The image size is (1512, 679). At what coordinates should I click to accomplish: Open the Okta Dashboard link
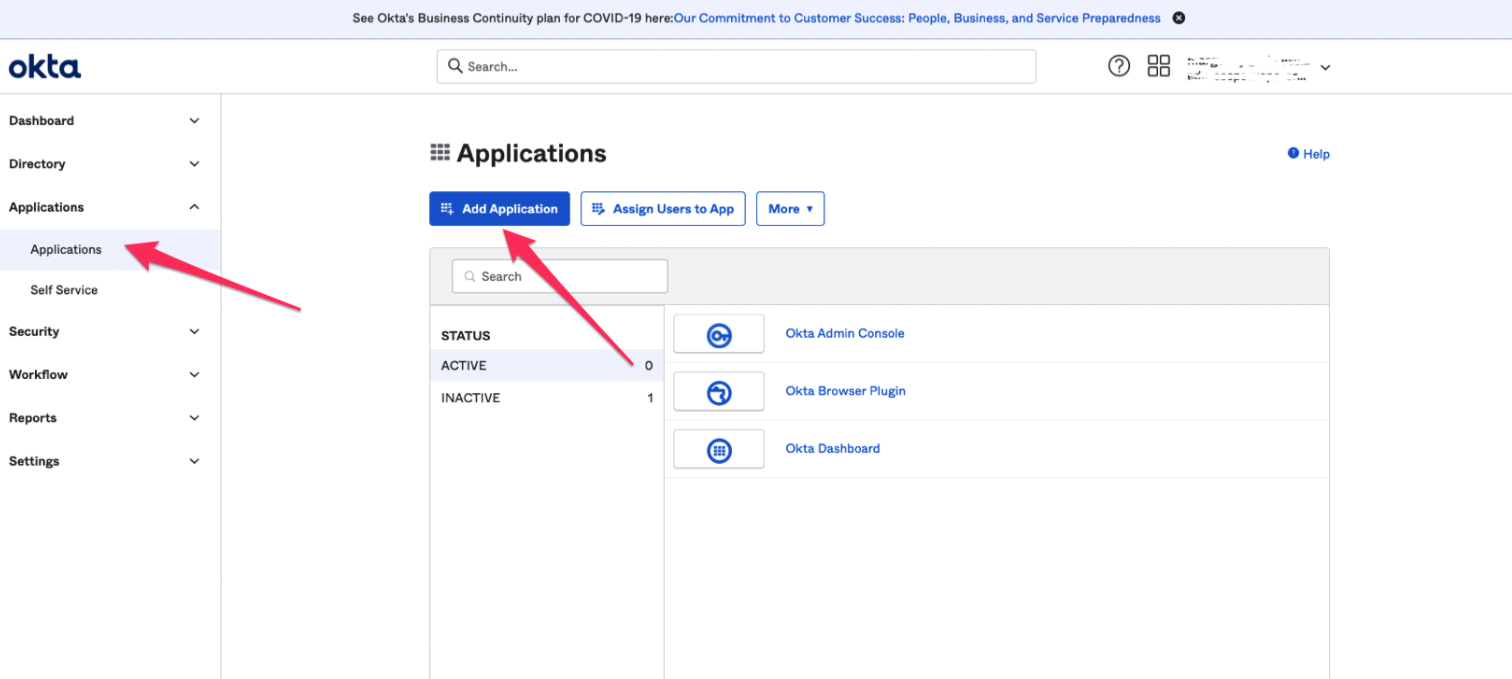[x=833, y=449]
